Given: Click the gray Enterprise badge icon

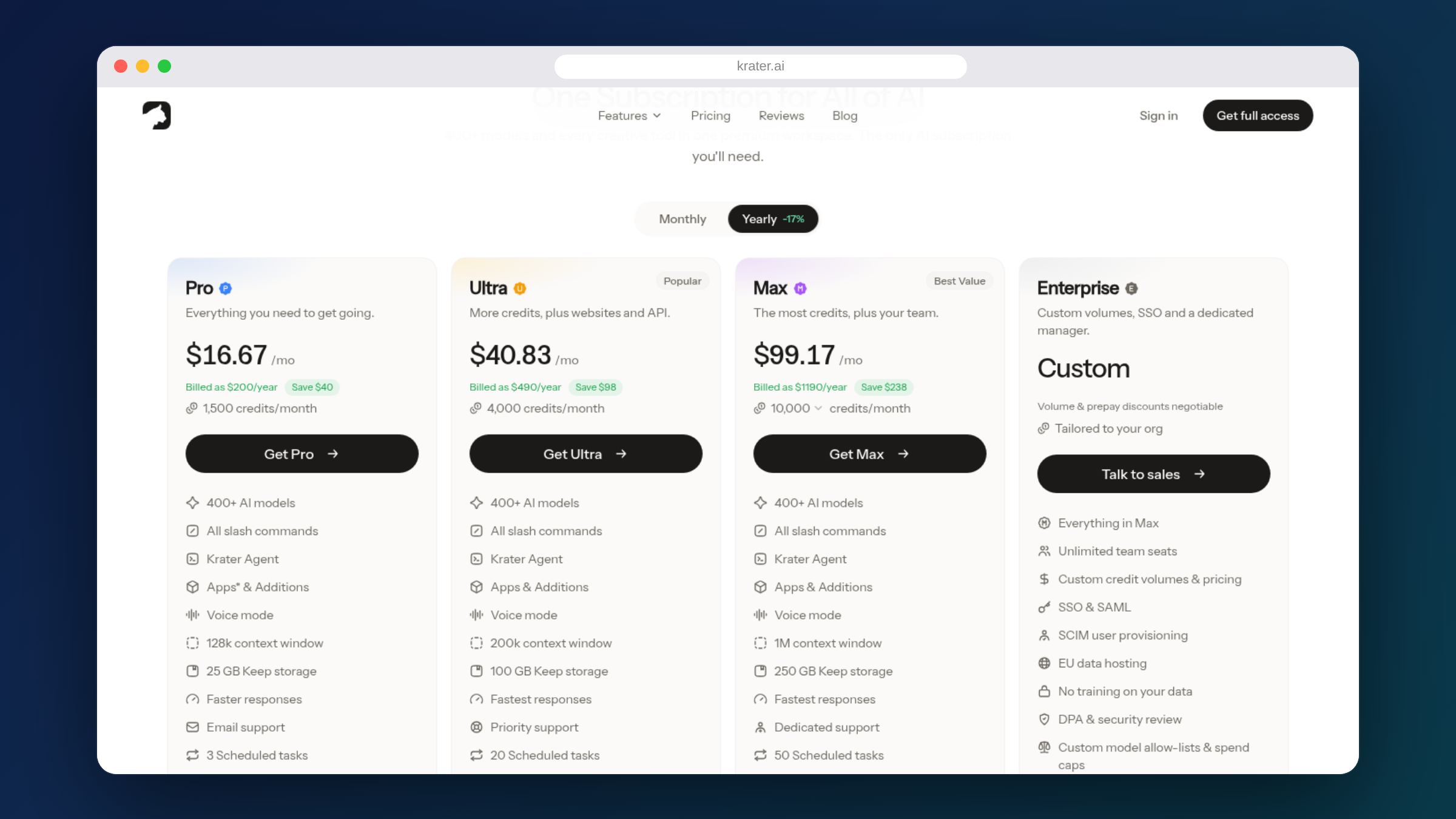Looking at the screenshot, I should tap(1131, 288).
